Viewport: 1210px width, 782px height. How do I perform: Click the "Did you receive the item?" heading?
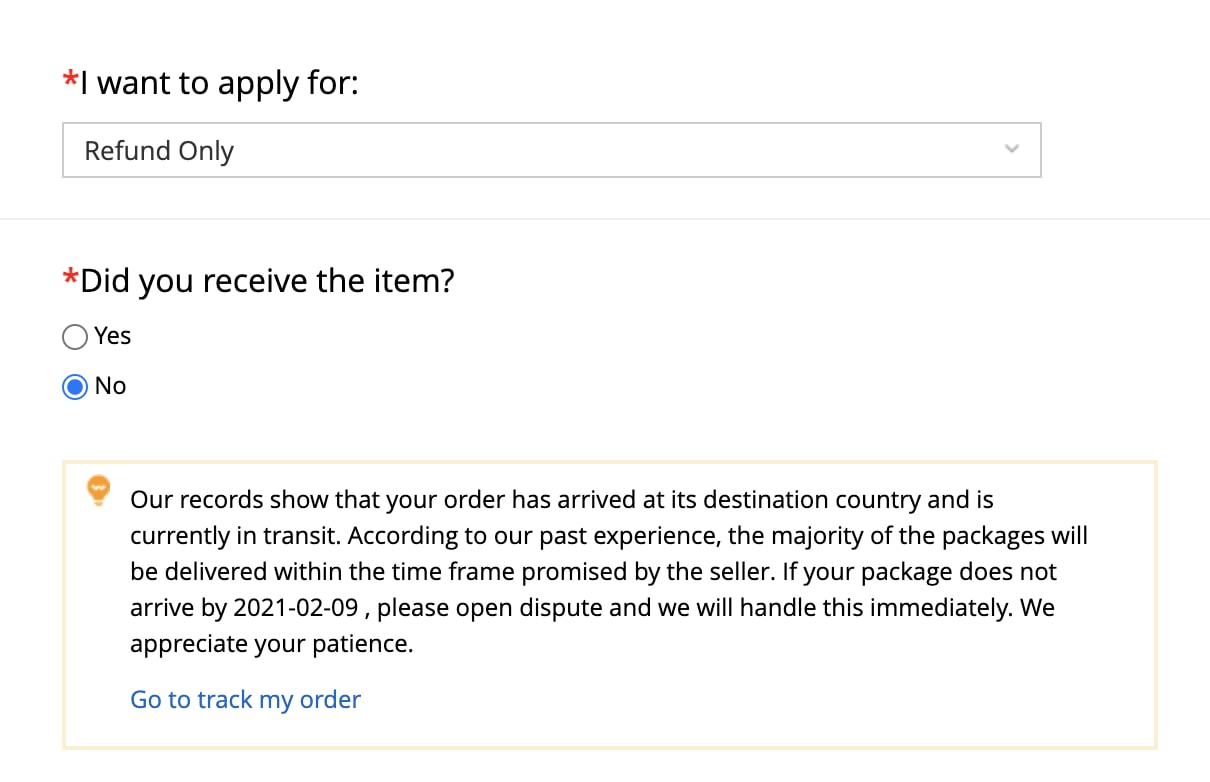pos(267,281)
